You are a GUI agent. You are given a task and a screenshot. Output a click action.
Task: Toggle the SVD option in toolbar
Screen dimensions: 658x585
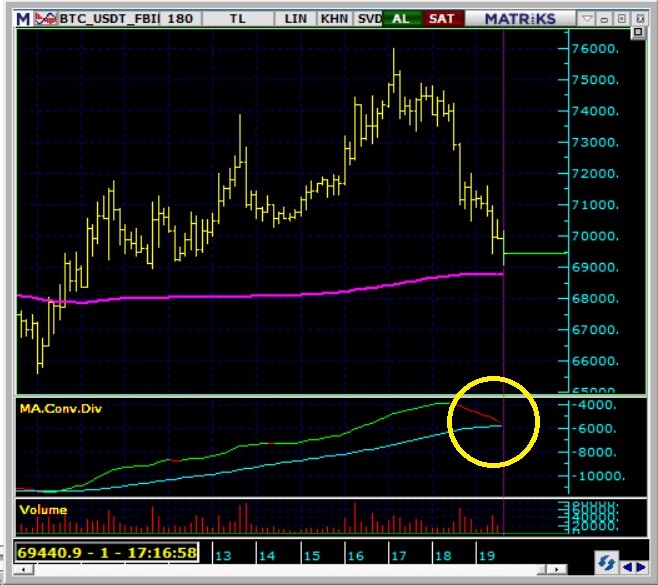click(367, 18)
